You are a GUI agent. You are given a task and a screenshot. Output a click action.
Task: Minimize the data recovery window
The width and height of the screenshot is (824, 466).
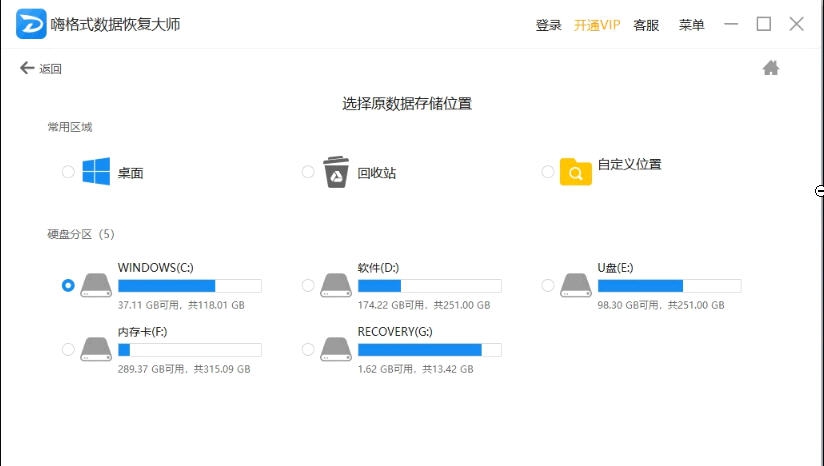731,24
